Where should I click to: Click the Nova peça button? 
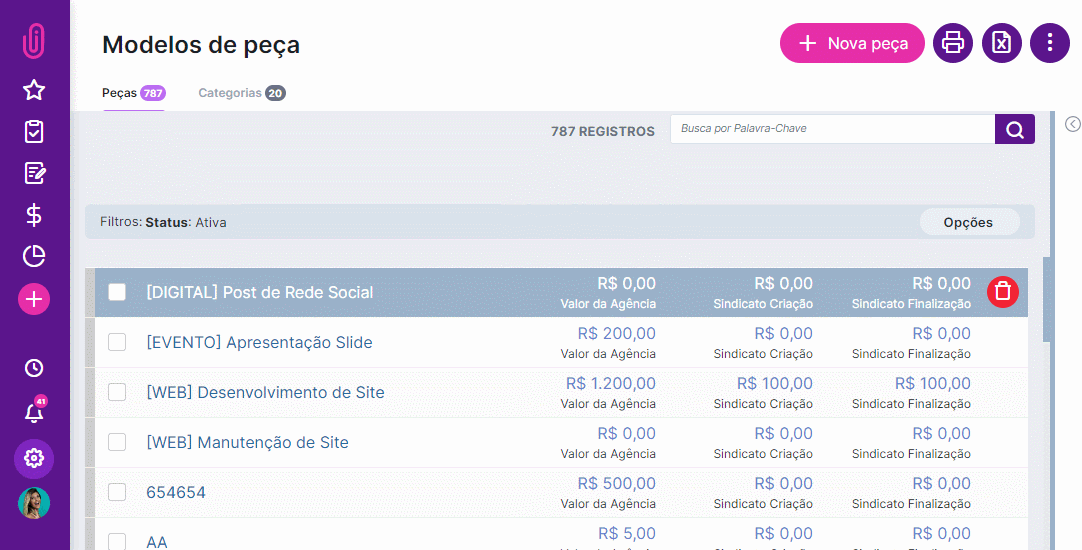pyautogui.click(x=852, y=43)
